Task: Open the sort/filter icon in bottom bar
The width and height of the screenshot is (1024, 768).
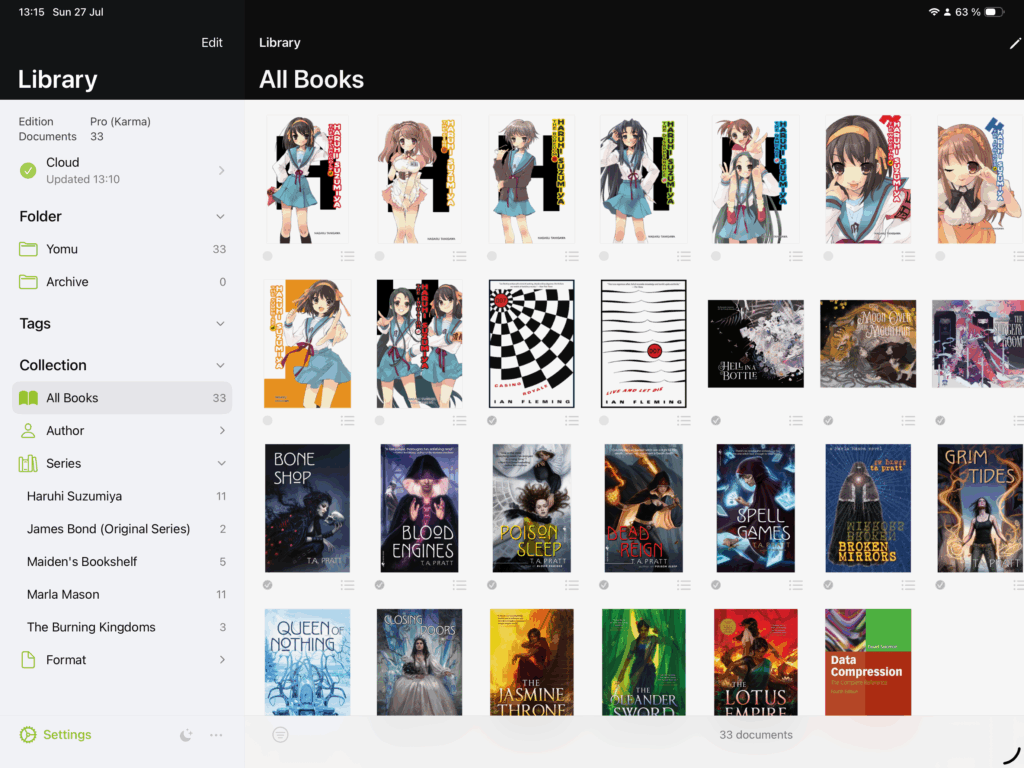Action: 280,735
